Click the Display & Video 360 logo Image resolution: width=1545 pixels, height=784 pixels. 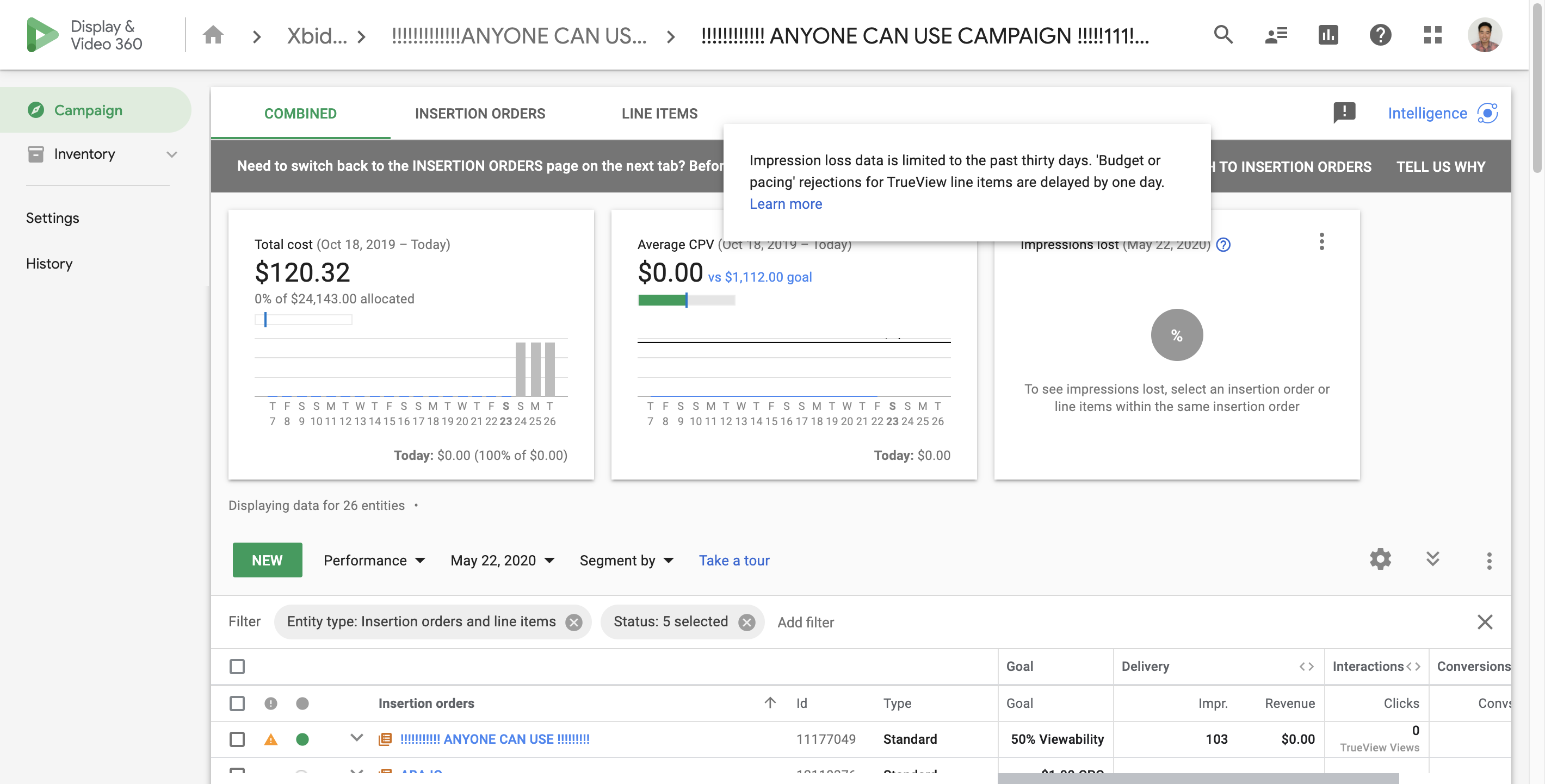[x=84, y=35]
